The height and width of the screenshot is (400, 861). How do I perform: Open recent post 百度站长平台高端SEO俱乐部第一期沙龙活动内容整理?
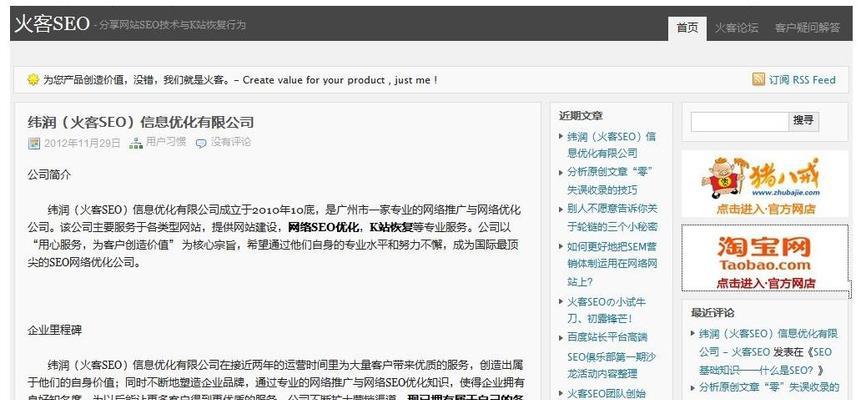[611, 355]
